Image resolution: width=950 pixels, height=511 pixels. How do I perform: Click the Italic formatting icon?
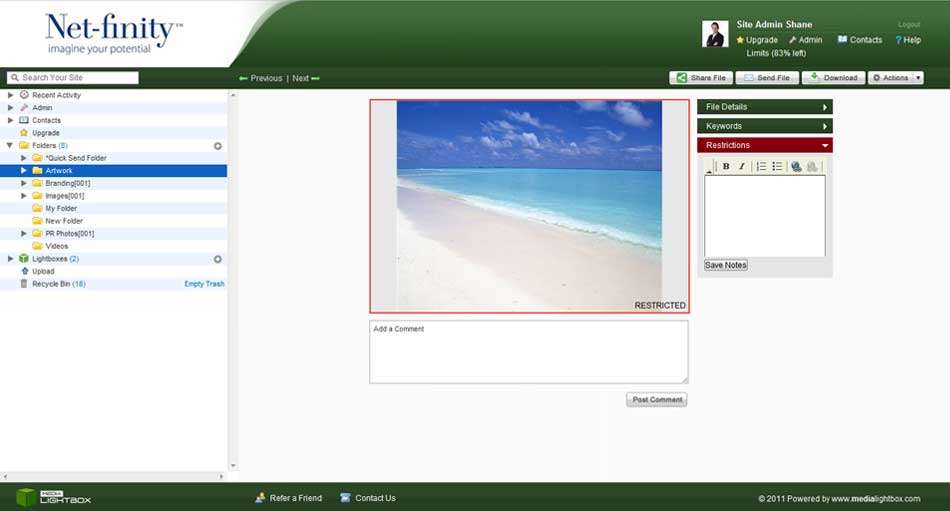click(742, 166)
